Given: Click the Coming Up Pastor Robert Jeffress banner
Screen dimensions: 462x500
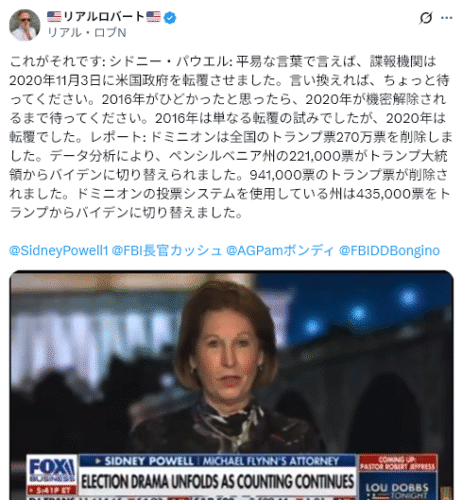Looking at the screenshot, I should click(398, 463).
